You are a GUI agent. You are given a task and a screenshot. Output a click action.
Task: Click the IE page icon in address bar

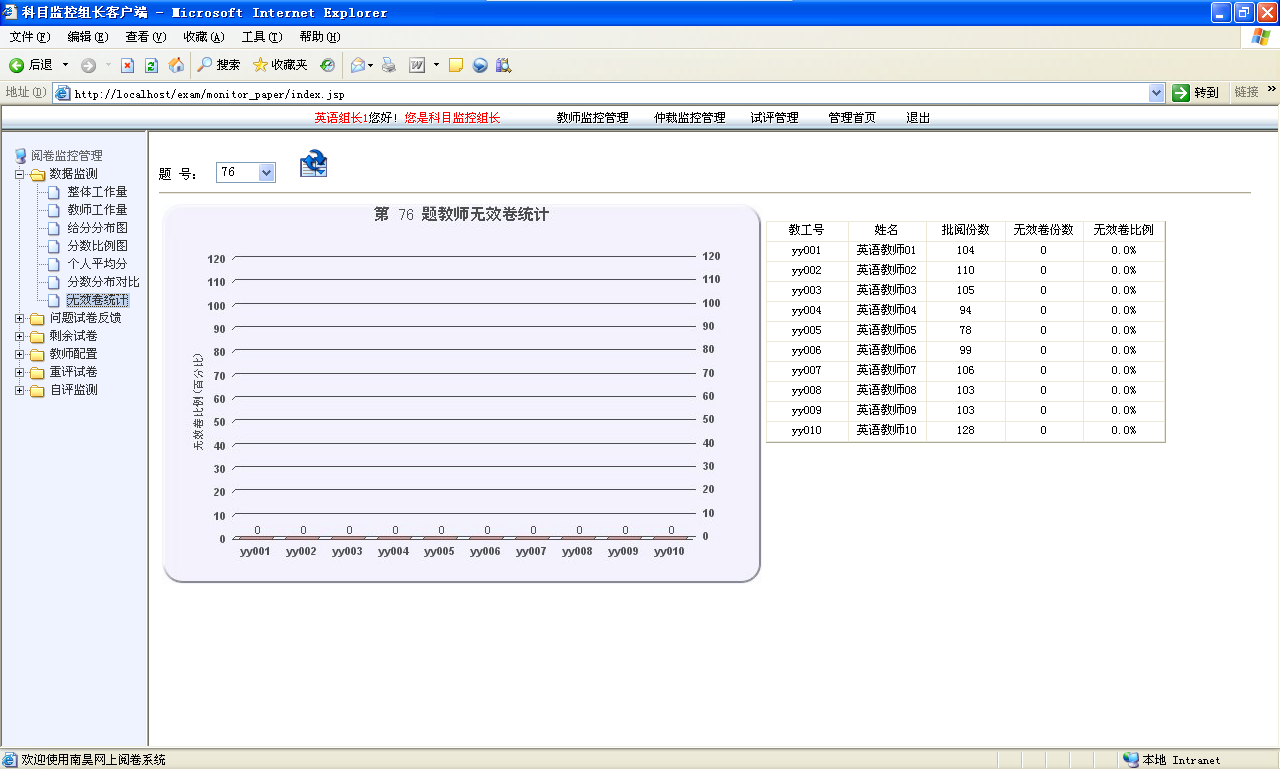pos(63,93)
